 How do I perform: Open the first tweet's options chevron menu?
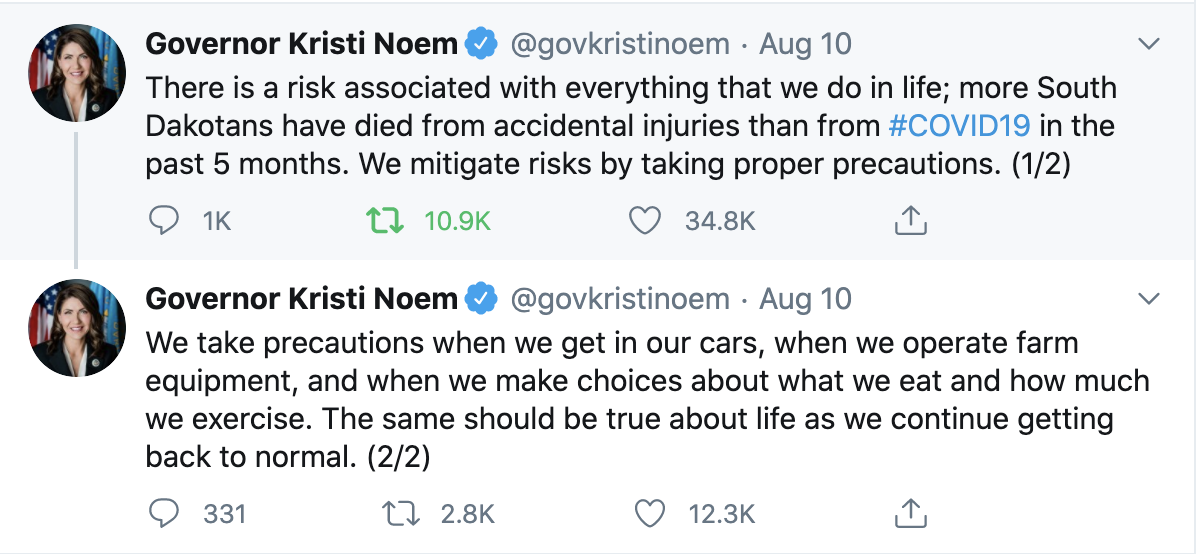(x=1149, y=44)
